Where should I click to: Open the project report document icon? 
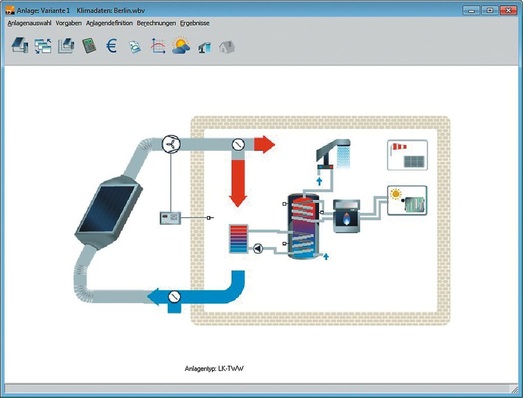(135, 47)
